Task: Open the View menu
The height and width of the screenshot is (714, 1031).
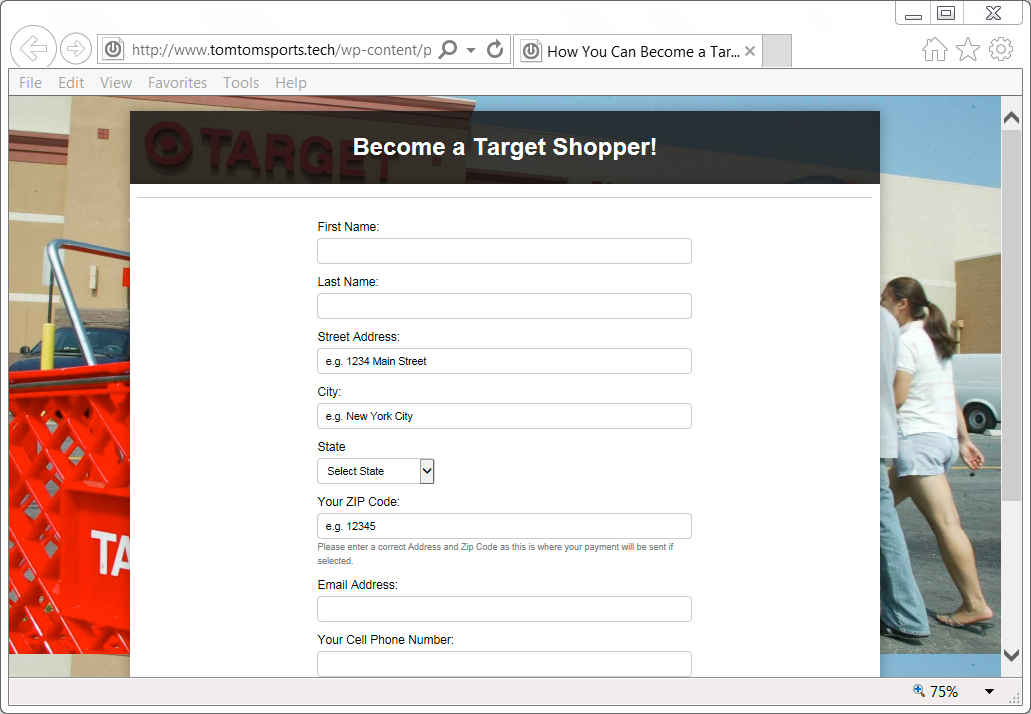Action: click(x=116, y=83)
